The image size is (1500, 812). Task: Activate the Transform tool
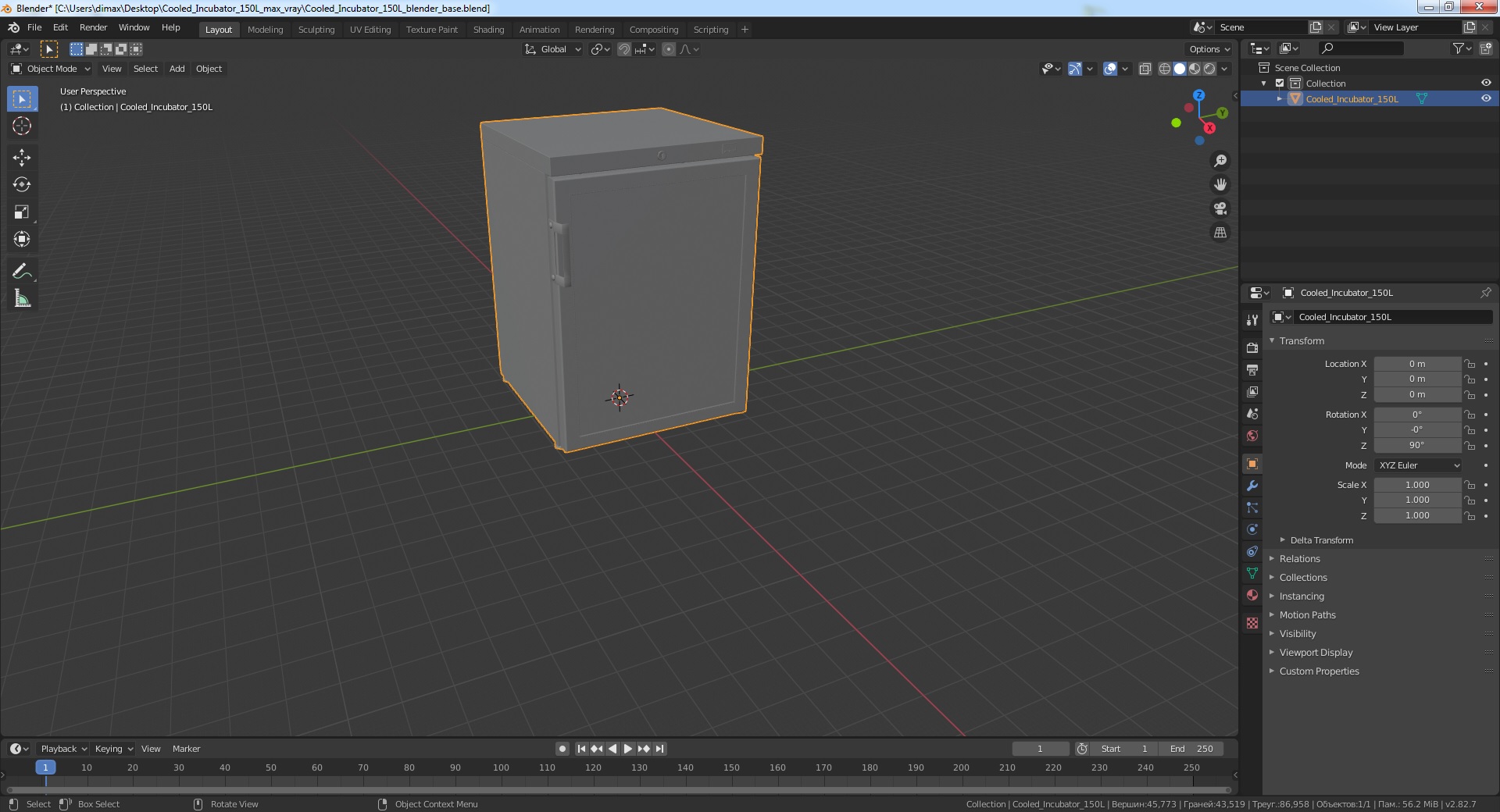pyautogui.click(x=22, y=240)
